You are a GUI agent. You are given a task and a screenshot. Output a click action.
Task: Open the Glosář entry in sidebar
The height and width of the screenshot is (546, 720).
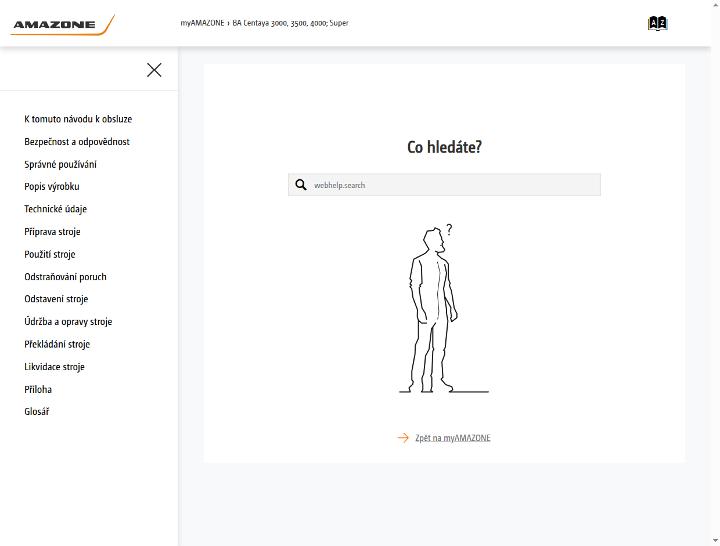(37, 411)
